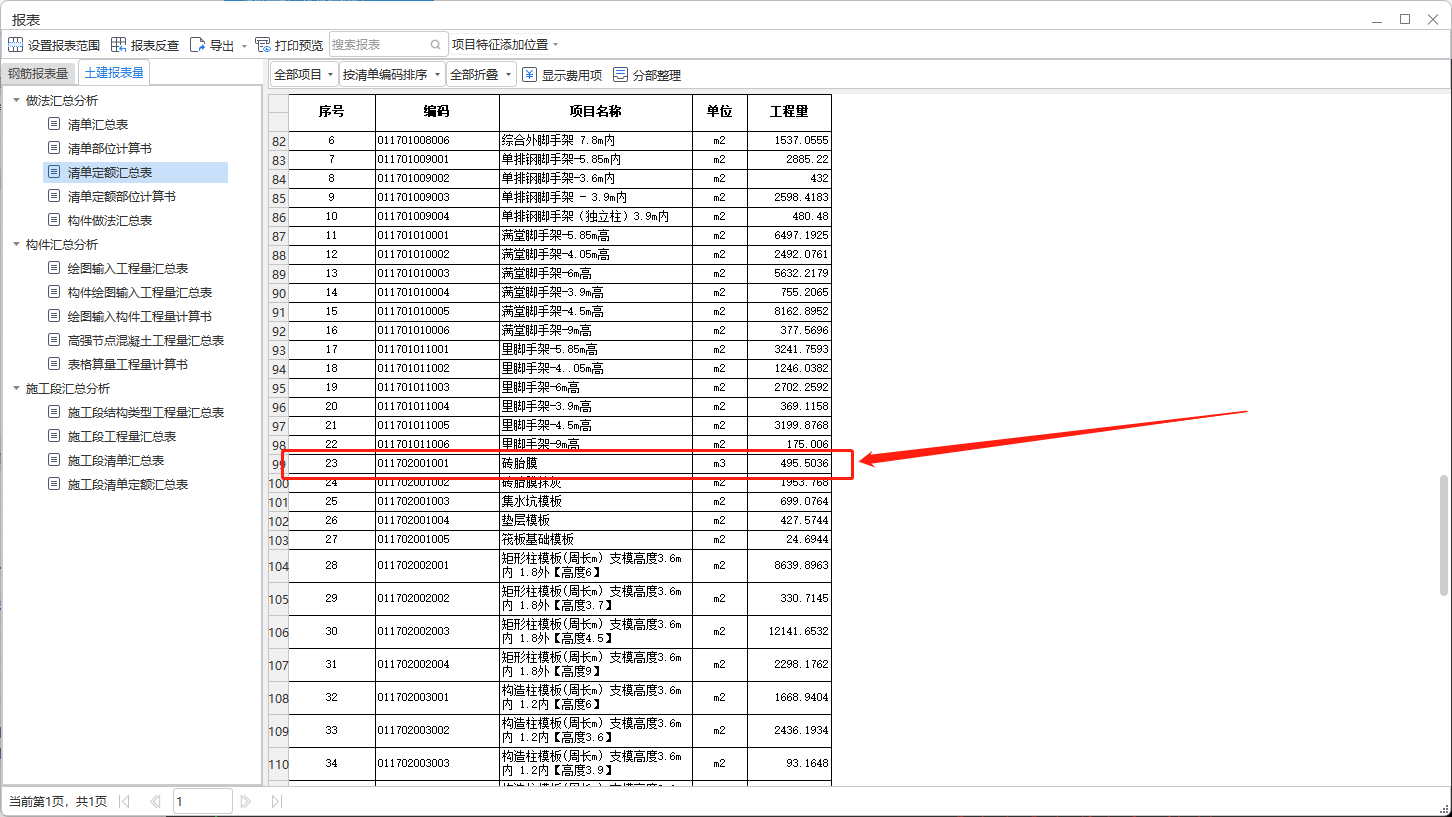Click quantity cell 8639.8963
The image size is (1452, 817).
(x=789, y=566)
